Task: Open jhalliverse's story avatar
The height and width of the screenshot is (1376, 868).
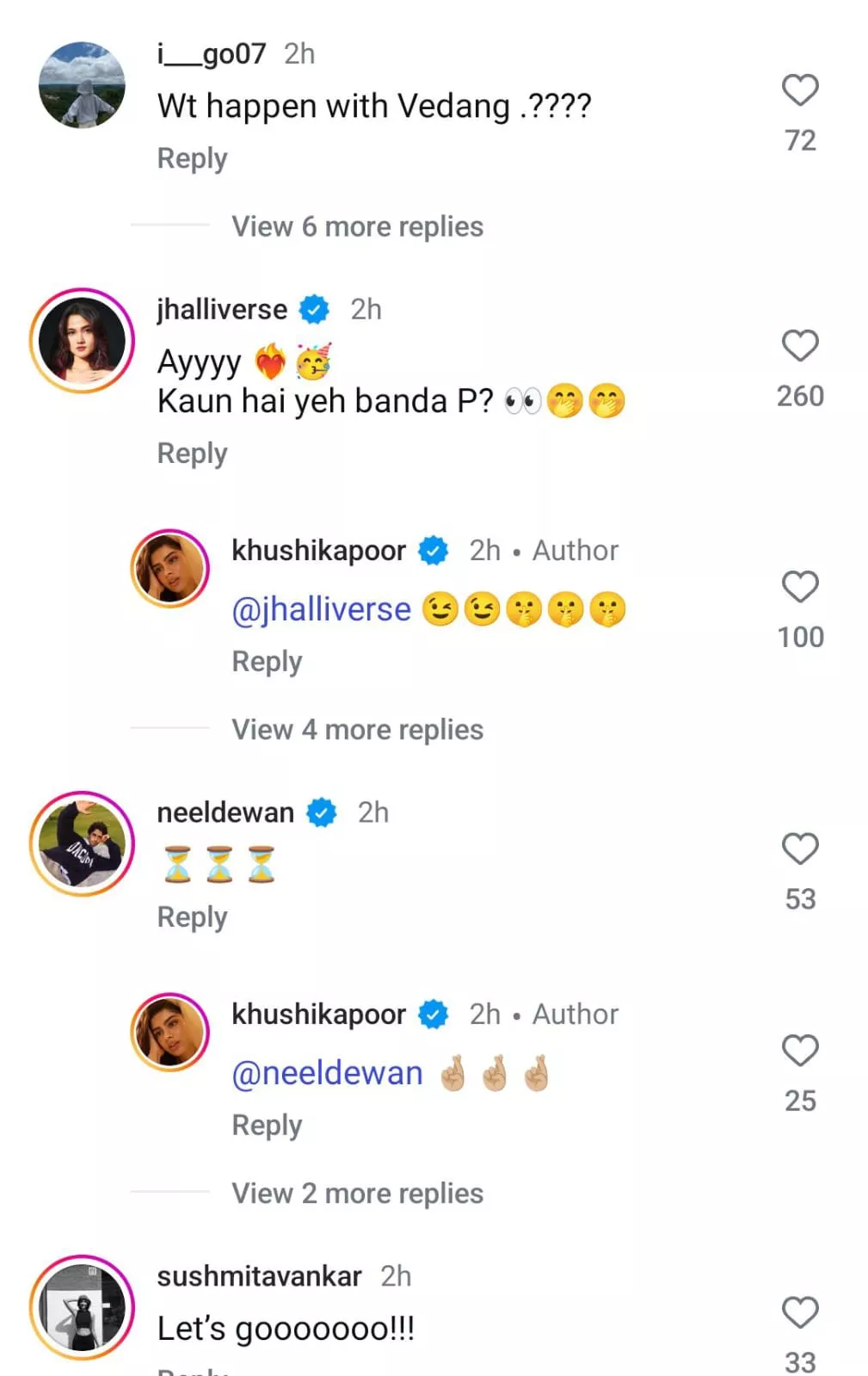Action: pos(83,341)
